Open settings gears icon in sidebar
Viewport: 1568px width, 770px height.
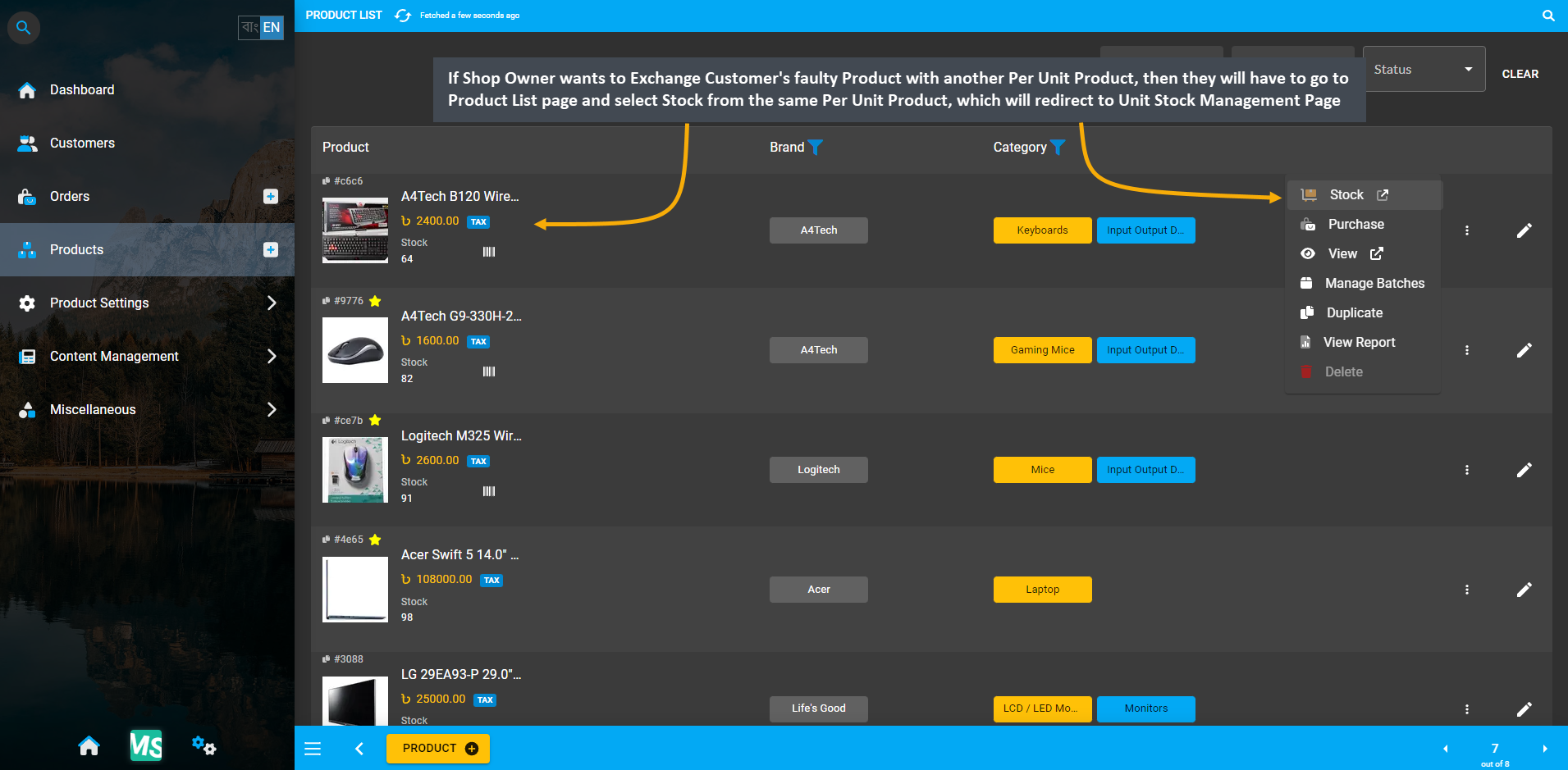click(203, 745)
